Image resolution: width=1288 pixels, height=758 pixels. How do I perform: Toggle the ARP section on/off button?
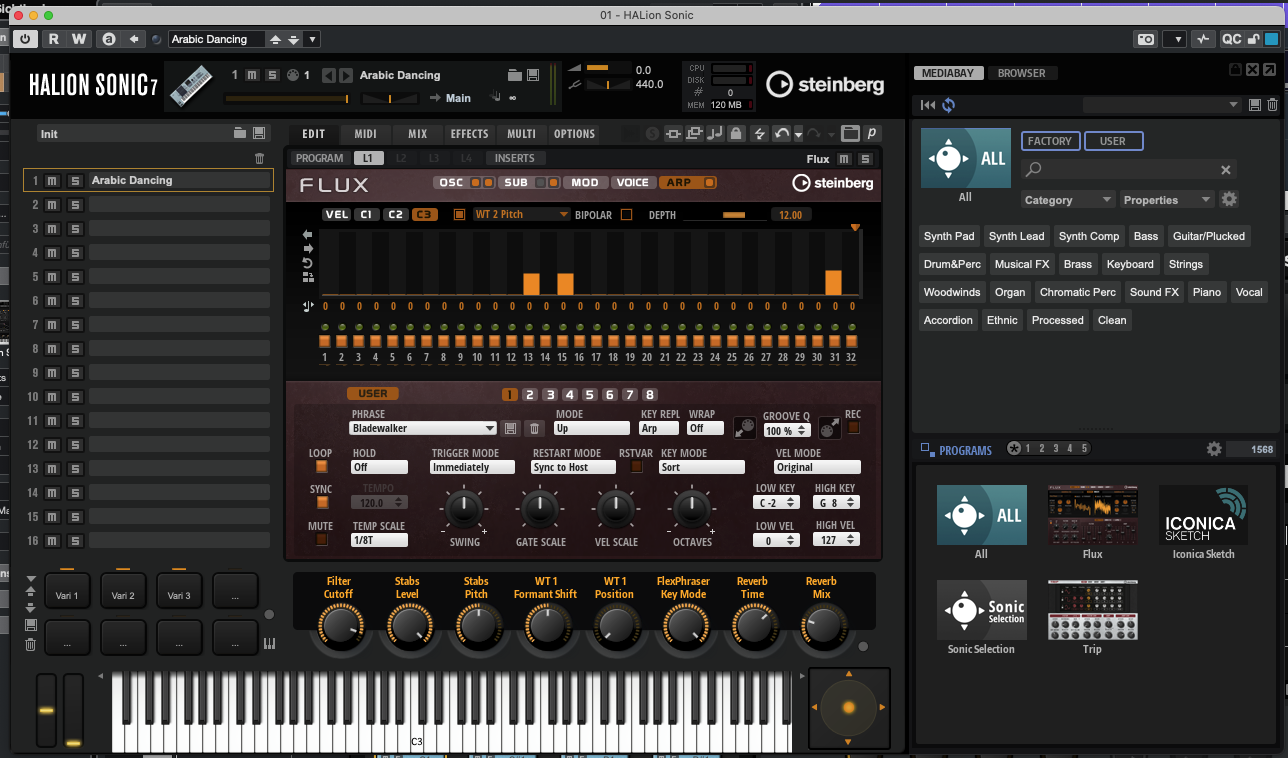(x=709, y=183)
